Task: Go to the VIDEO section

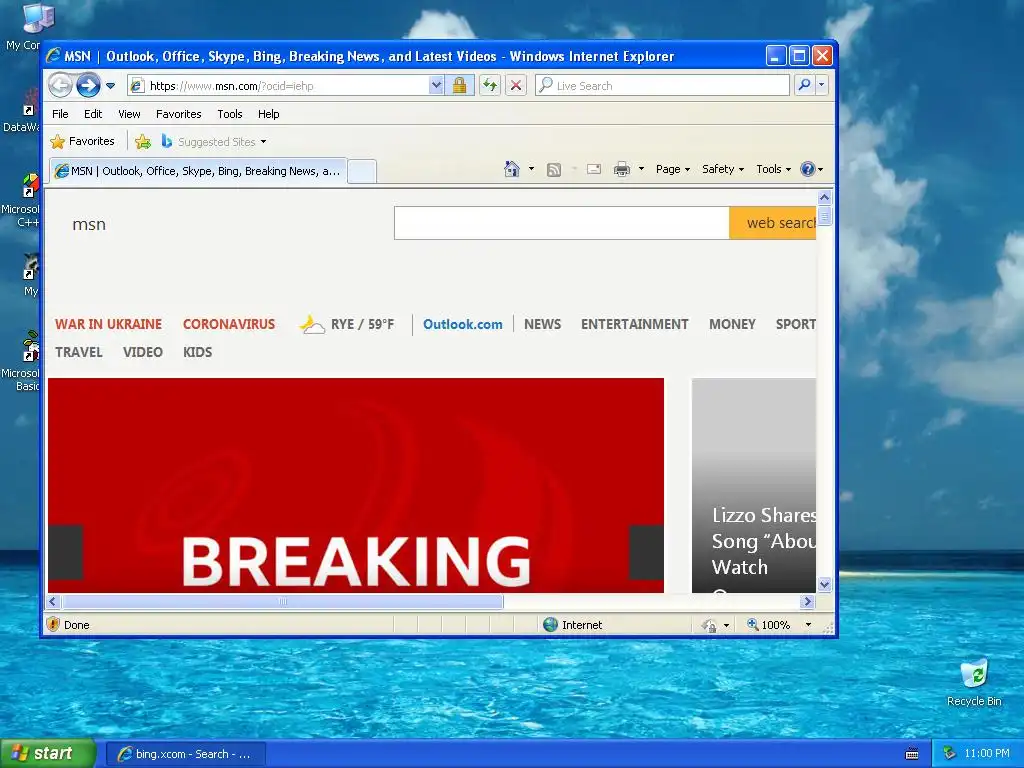Action: tap(142, 352)
